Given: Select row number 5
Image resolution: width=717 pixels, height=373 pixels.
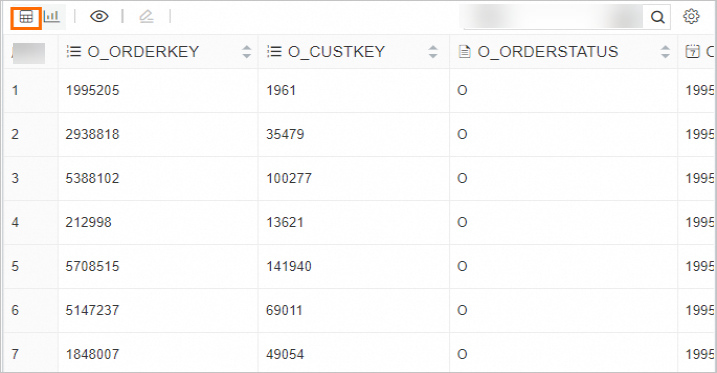Looking at the screenshot, I should [x=15, y=266].
